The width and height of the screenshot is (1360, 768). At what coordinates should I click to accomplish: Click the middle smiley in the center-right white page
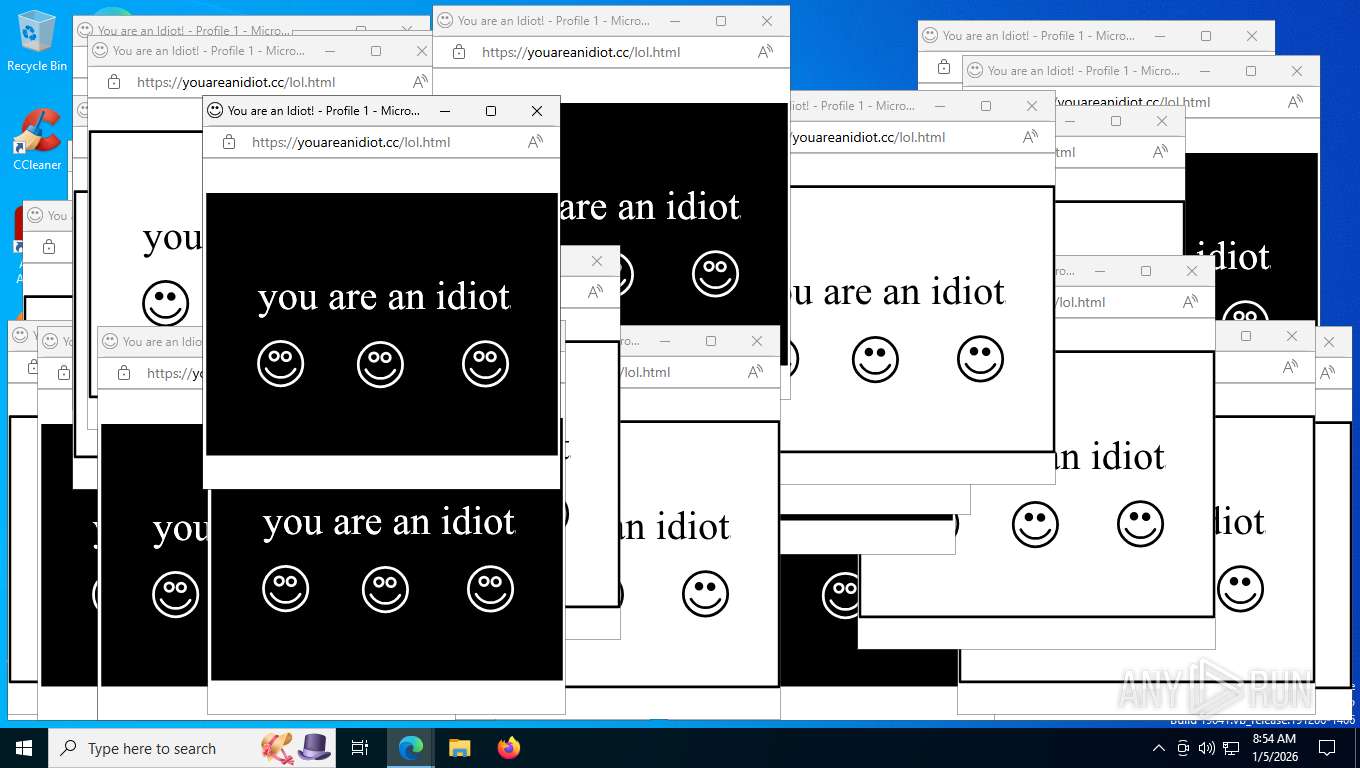tap(875, 359)
